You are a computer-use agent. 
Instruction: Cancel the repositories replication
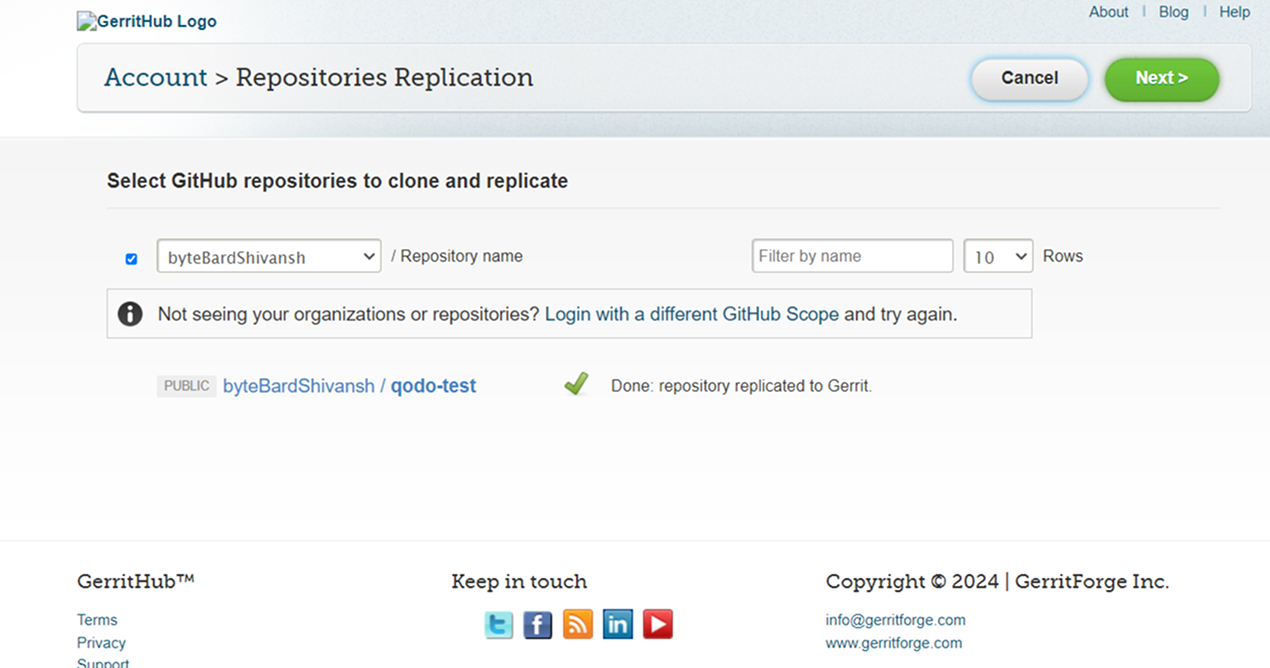pos(1029,79)
